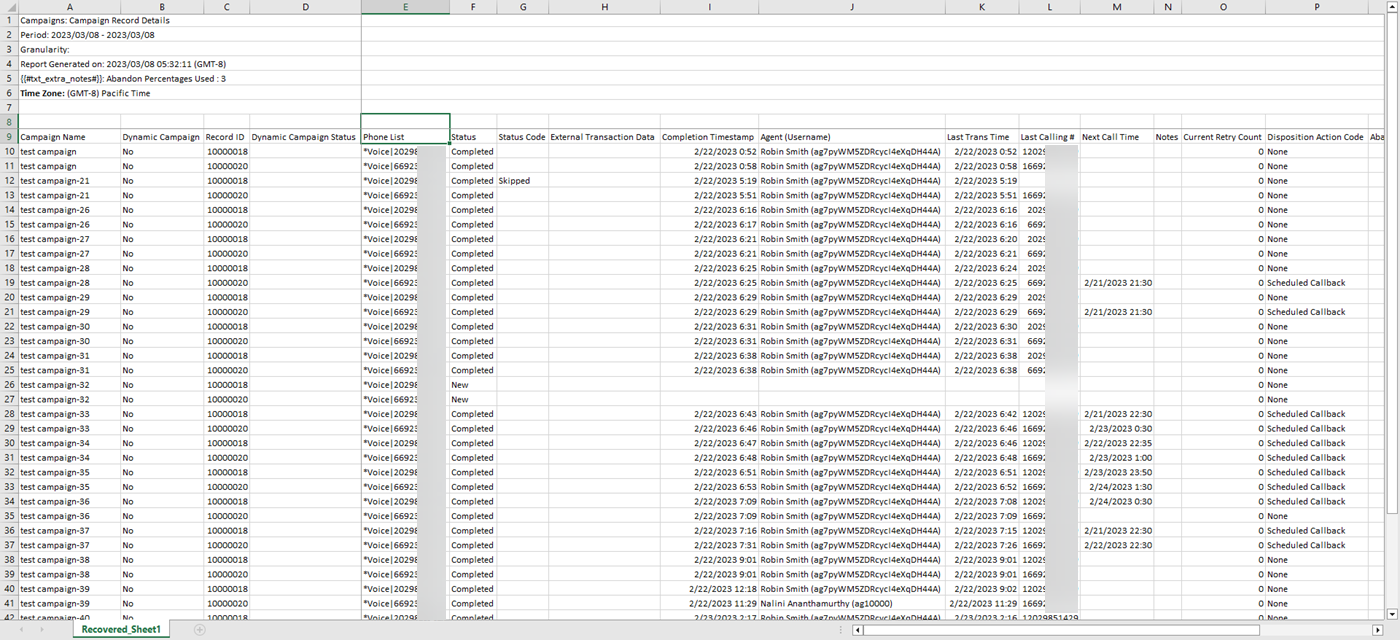
Task: Select column E header
Action: (x=405, y=6)
